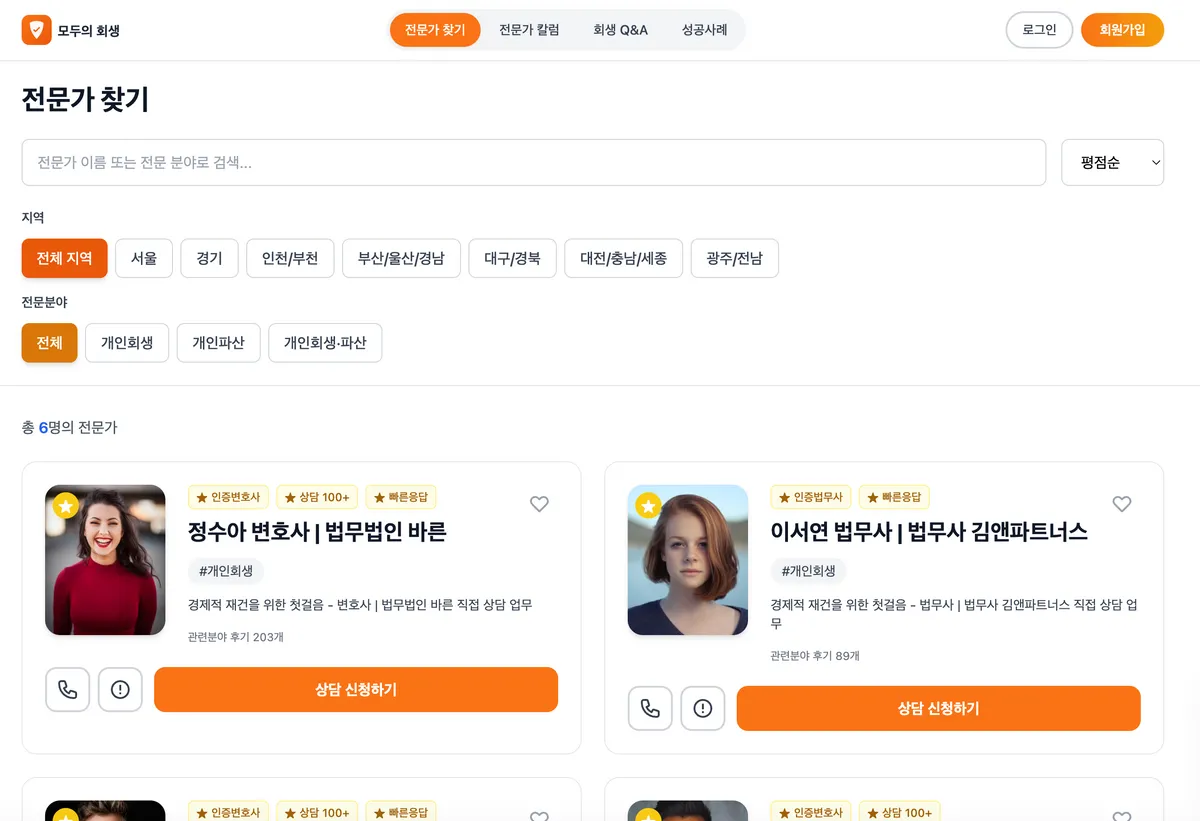The width and height of the screenshot is (1200, 821).
Task: Report 이서연 법무사 with the exclamation icon
Action: pos(703,708)
